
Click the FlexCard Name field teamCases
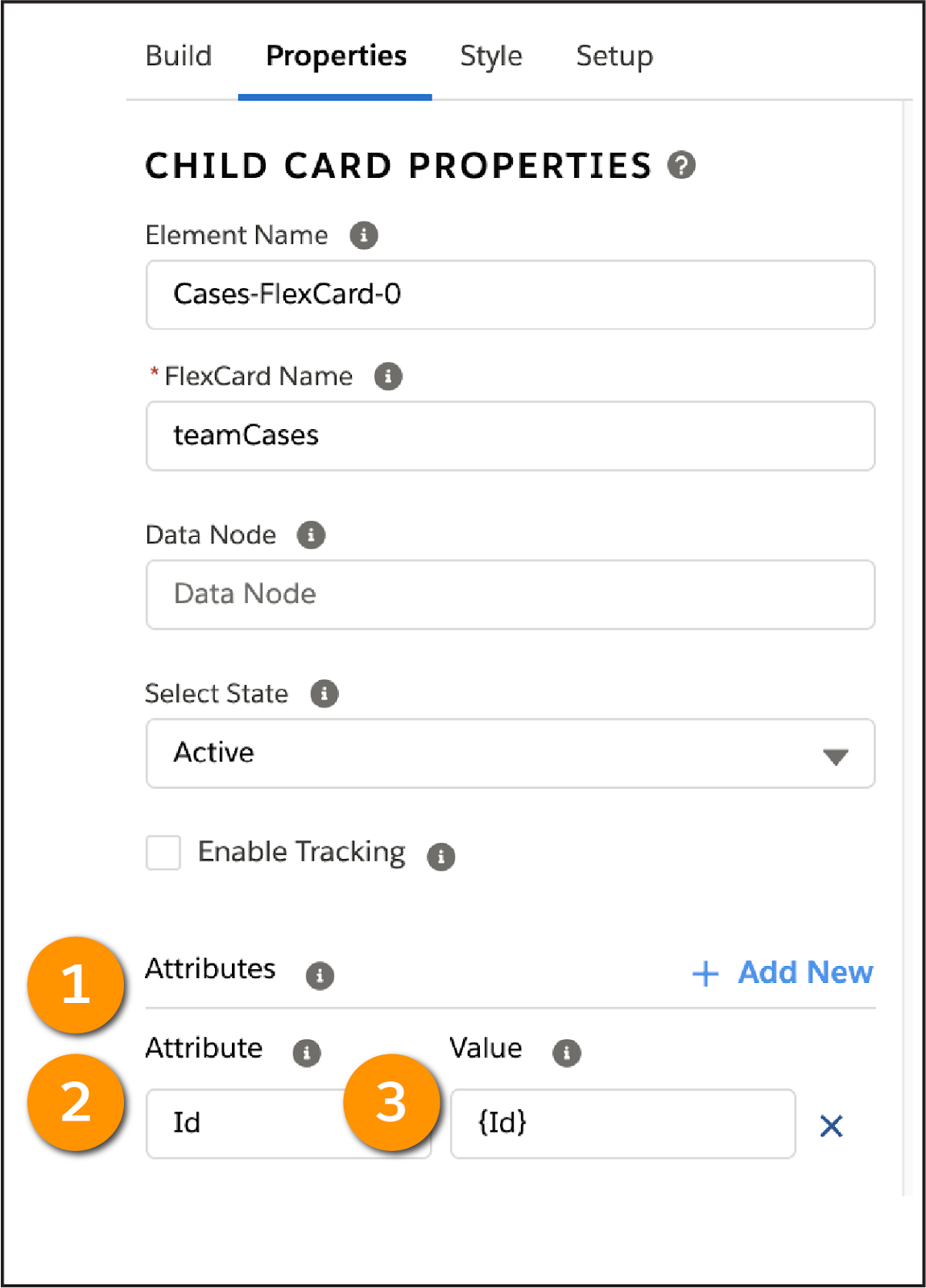[511, 436]
